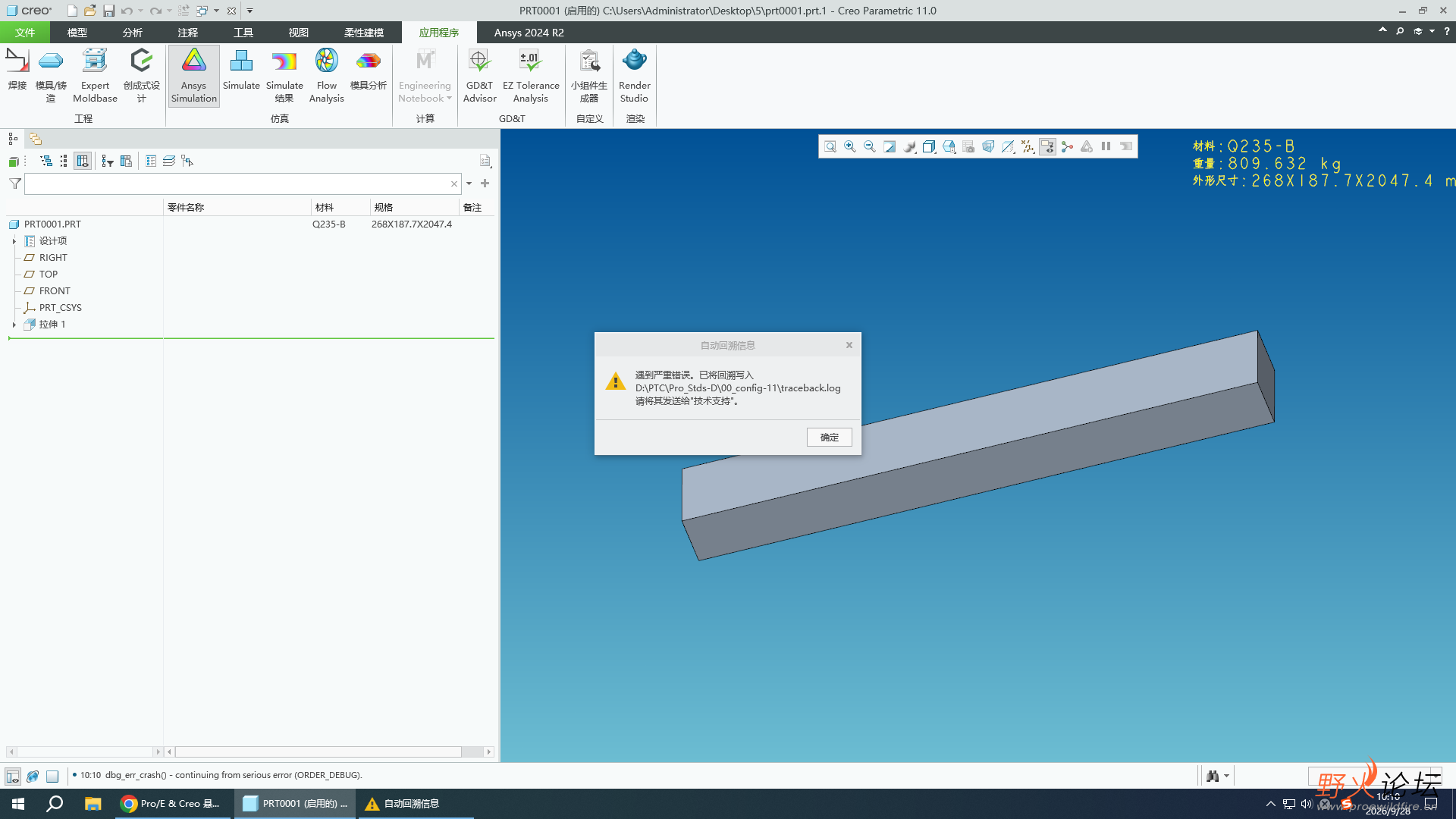Open the Redo history dropdown arrow

point(169,11)
